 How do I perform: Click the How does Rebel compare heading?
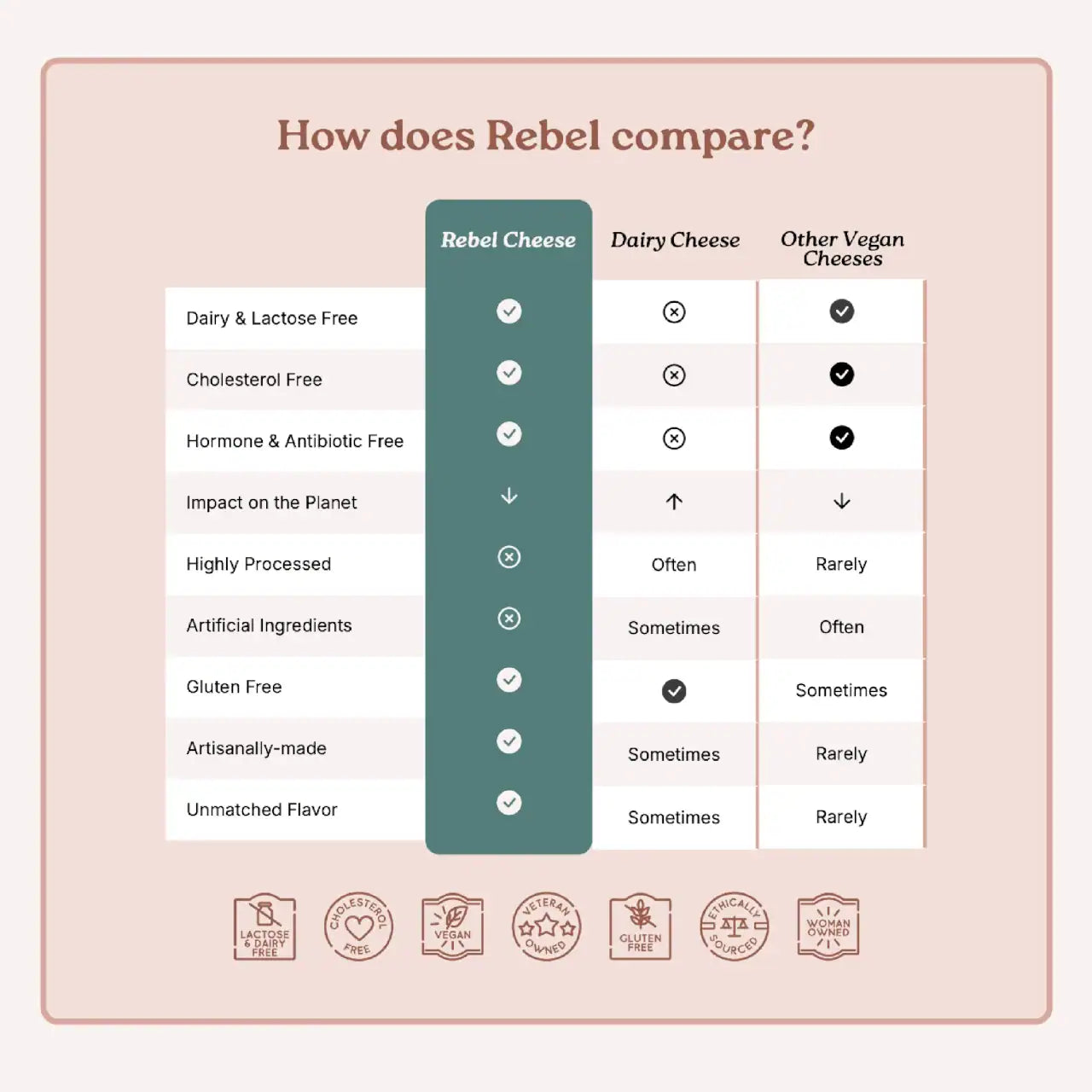(x=546, y=136)
